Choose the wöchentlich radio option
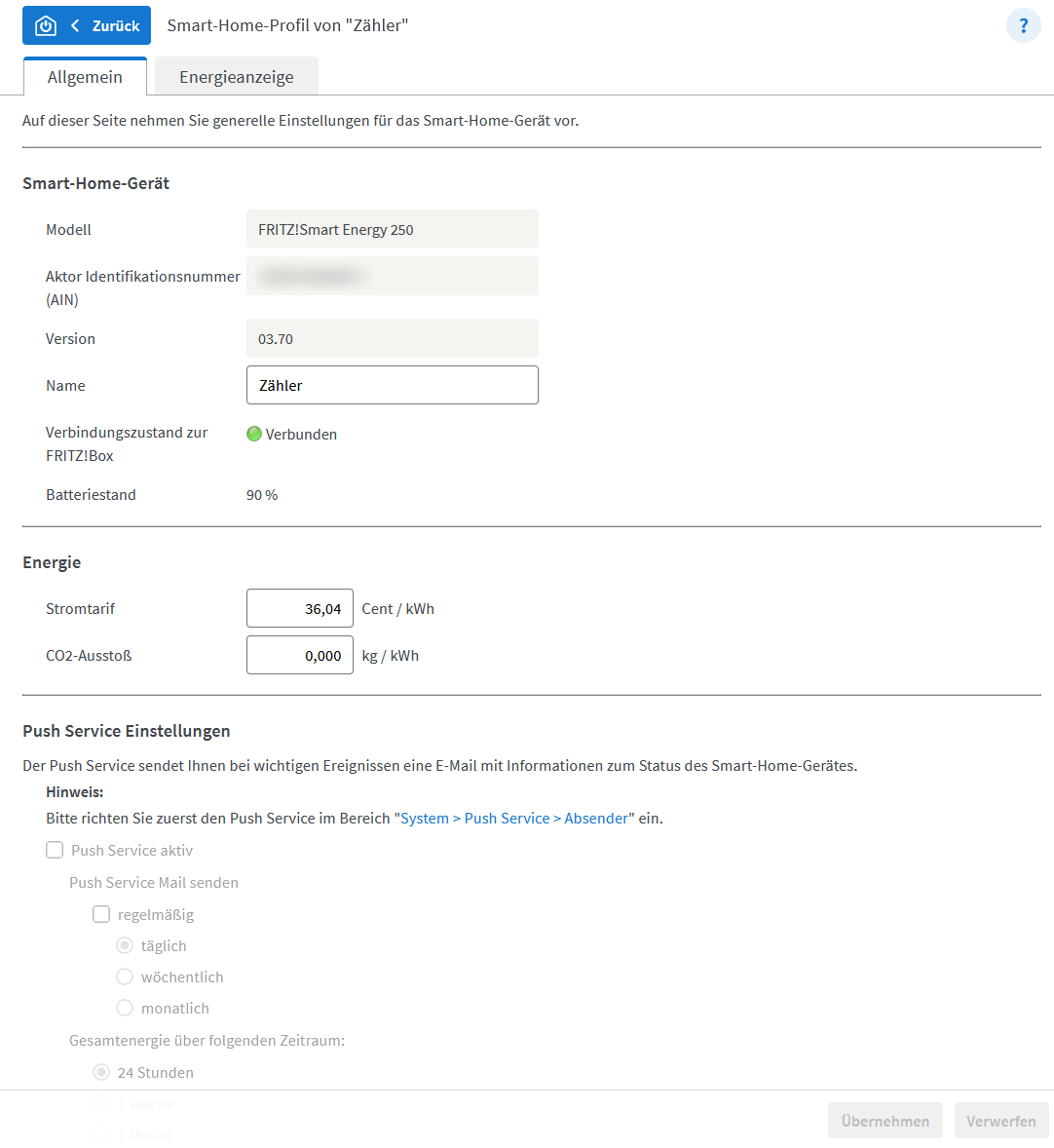The width and height of the screenshot is (1054, 1148). [125, 976]
